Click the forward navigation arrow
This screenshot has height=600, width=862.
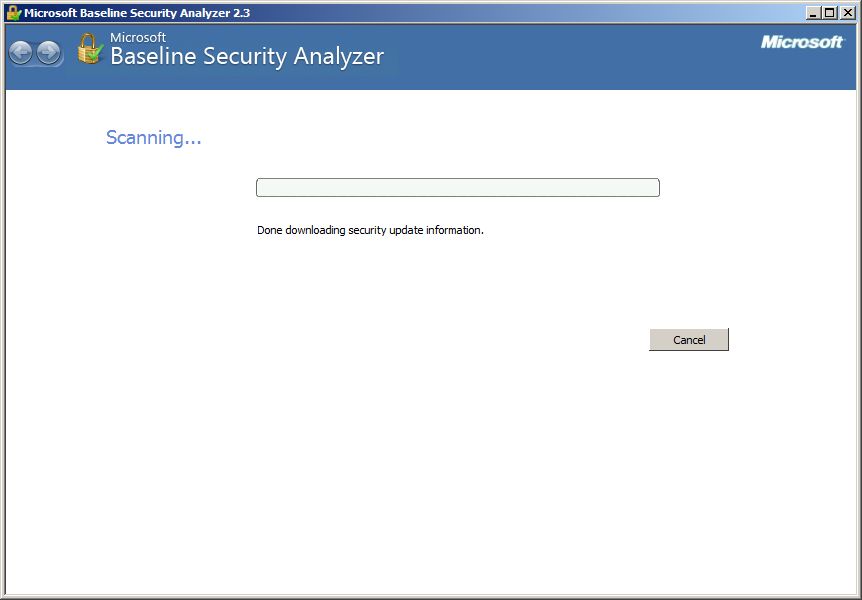tap(49, 53)
